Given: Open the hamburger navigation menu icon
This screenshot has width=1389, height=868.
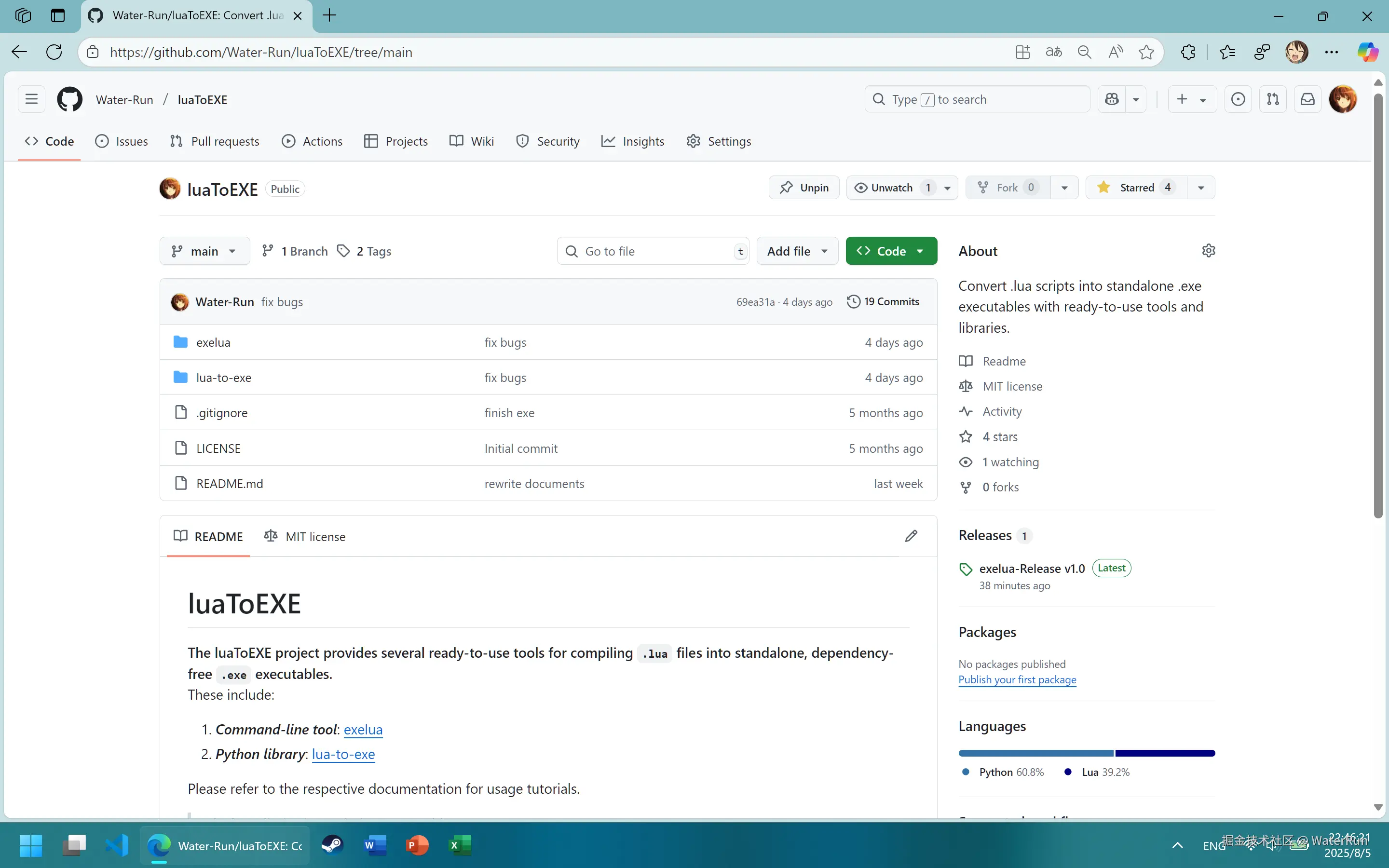Looking at the screenshot, I should (31, 99).
